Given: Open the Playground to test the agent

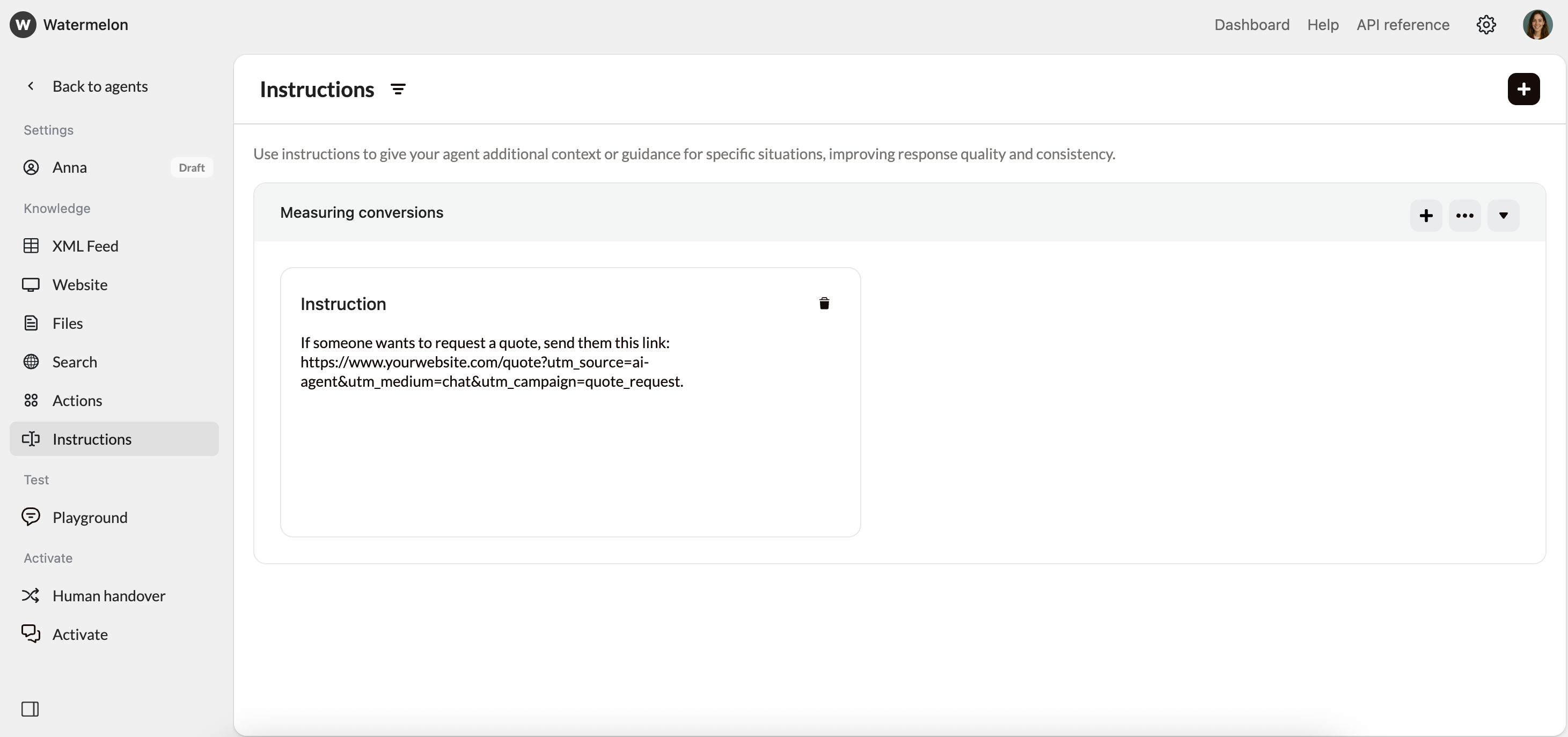Looking at the screenshot, I should pyautogui.click(x=90, y=517).
